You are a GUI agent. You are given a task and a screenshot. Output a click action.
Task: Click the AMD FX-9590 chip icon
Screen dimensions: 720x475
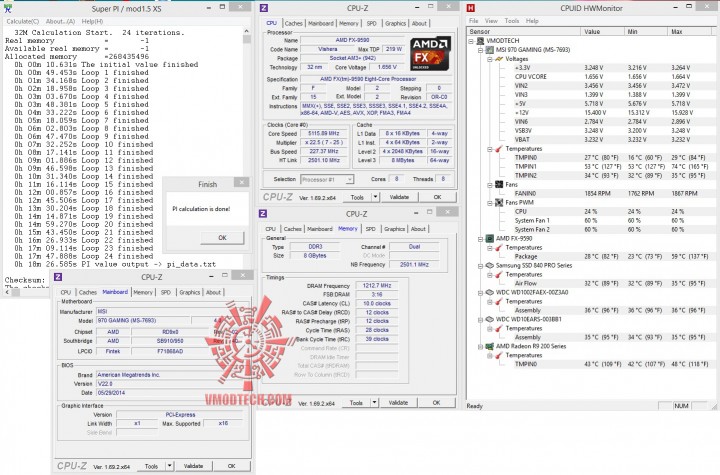489,238
